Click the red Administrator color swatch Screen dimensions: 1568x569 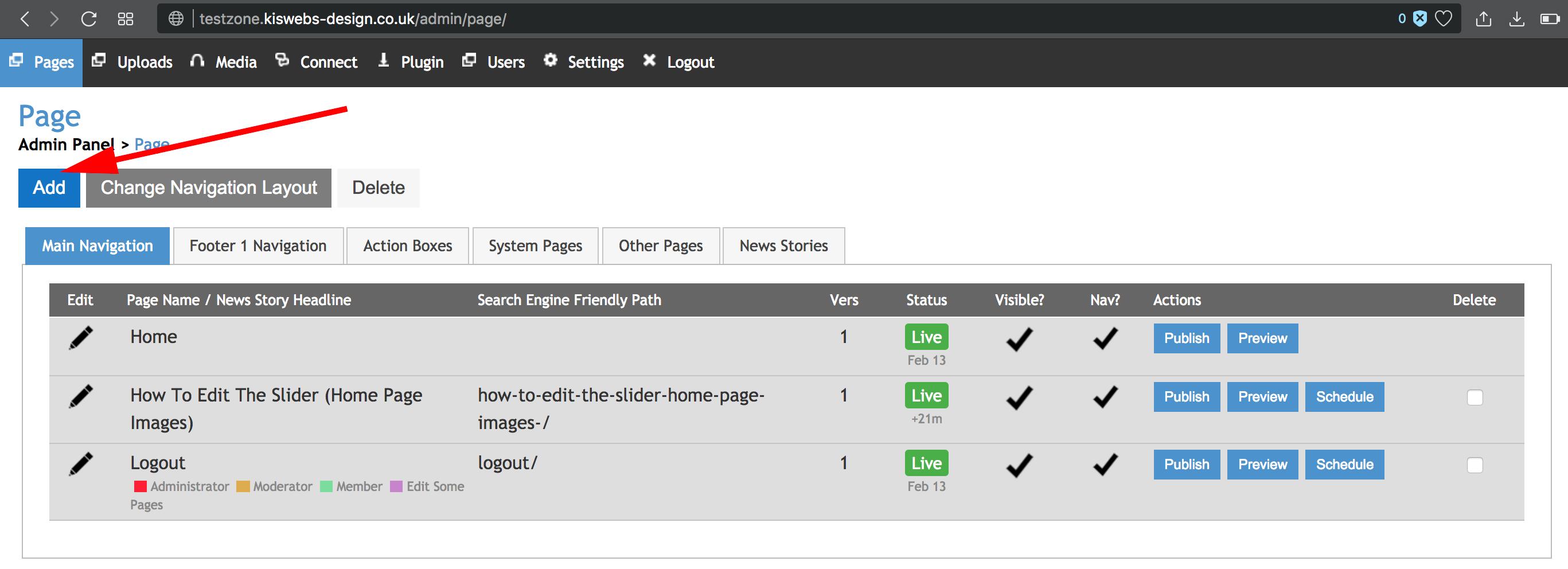pos(139,486)
